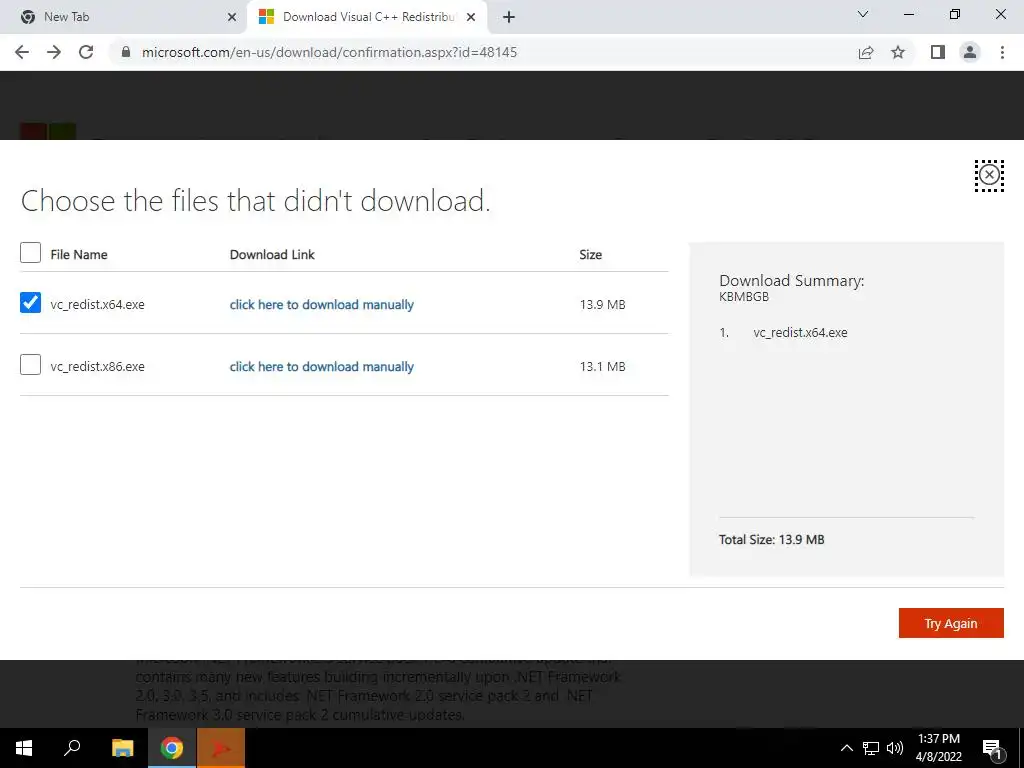The width and height of the screenshot is (1024, 768).
Task: Click the Chrome icon in the taskbar
Action: point(172,748)
